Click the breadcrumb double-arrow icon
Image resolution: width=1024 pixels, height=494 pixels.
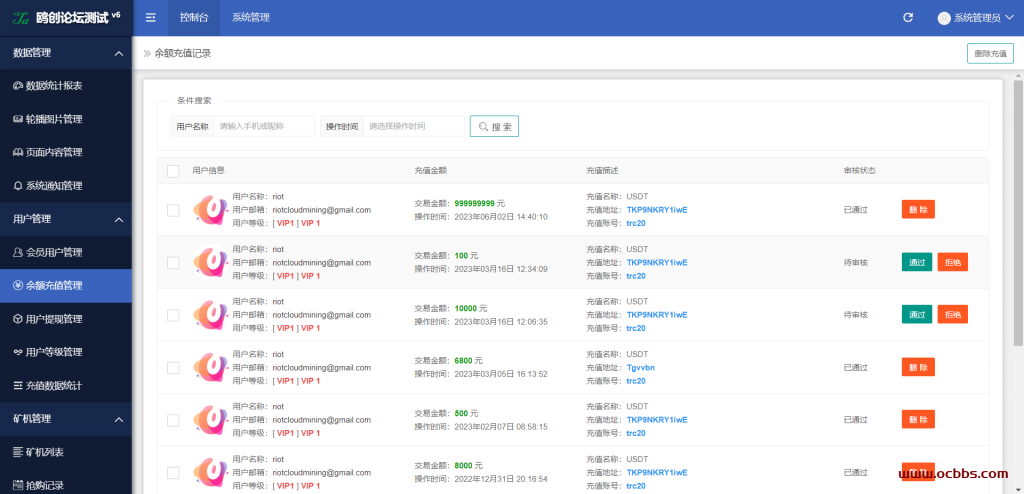(x=147, y=54)
